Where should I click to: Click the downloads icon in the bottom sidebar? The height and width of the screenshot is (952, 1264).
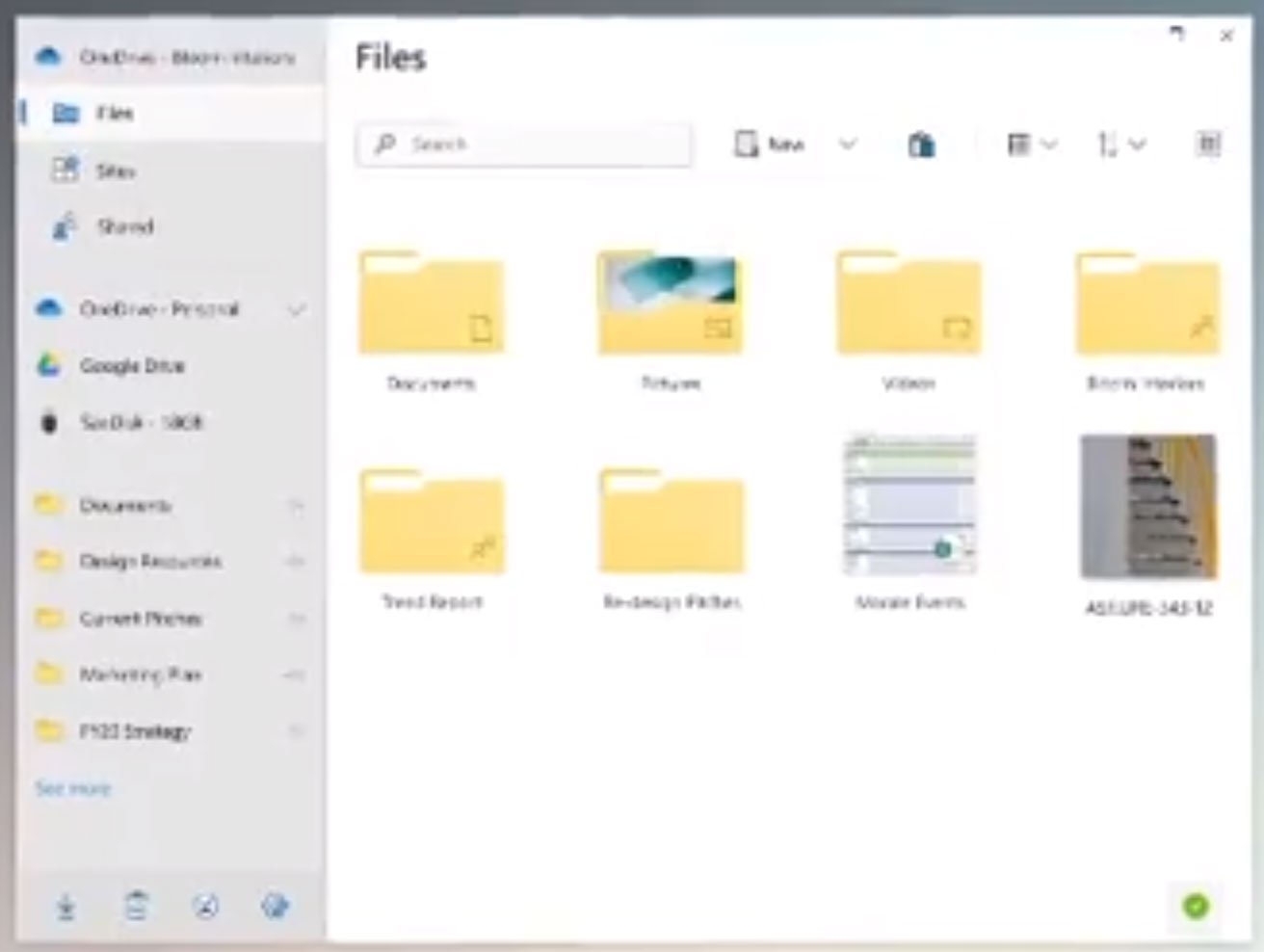(x=66, y=907)
